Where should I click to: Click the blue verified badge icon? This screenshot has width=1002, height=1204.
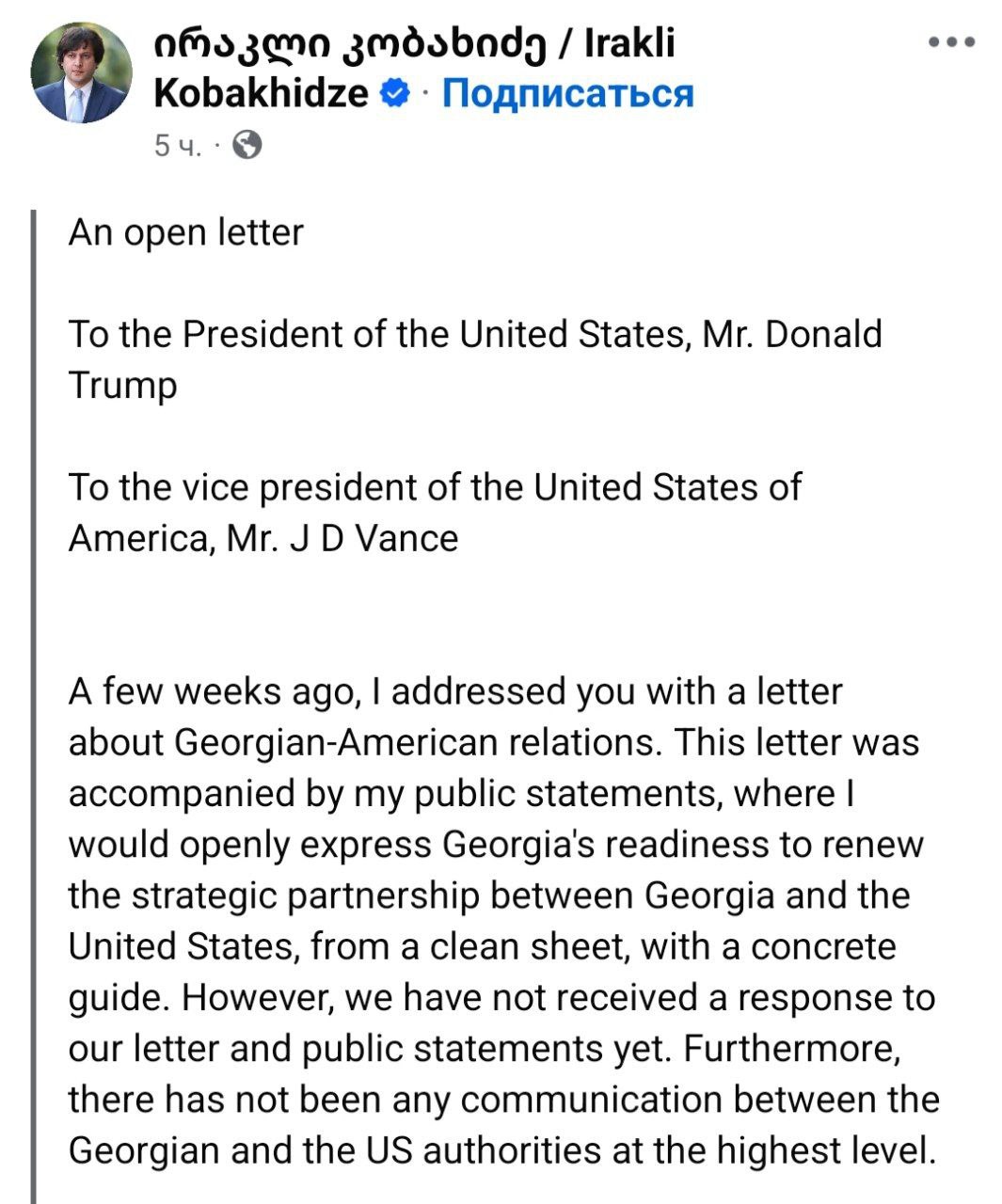395,93
